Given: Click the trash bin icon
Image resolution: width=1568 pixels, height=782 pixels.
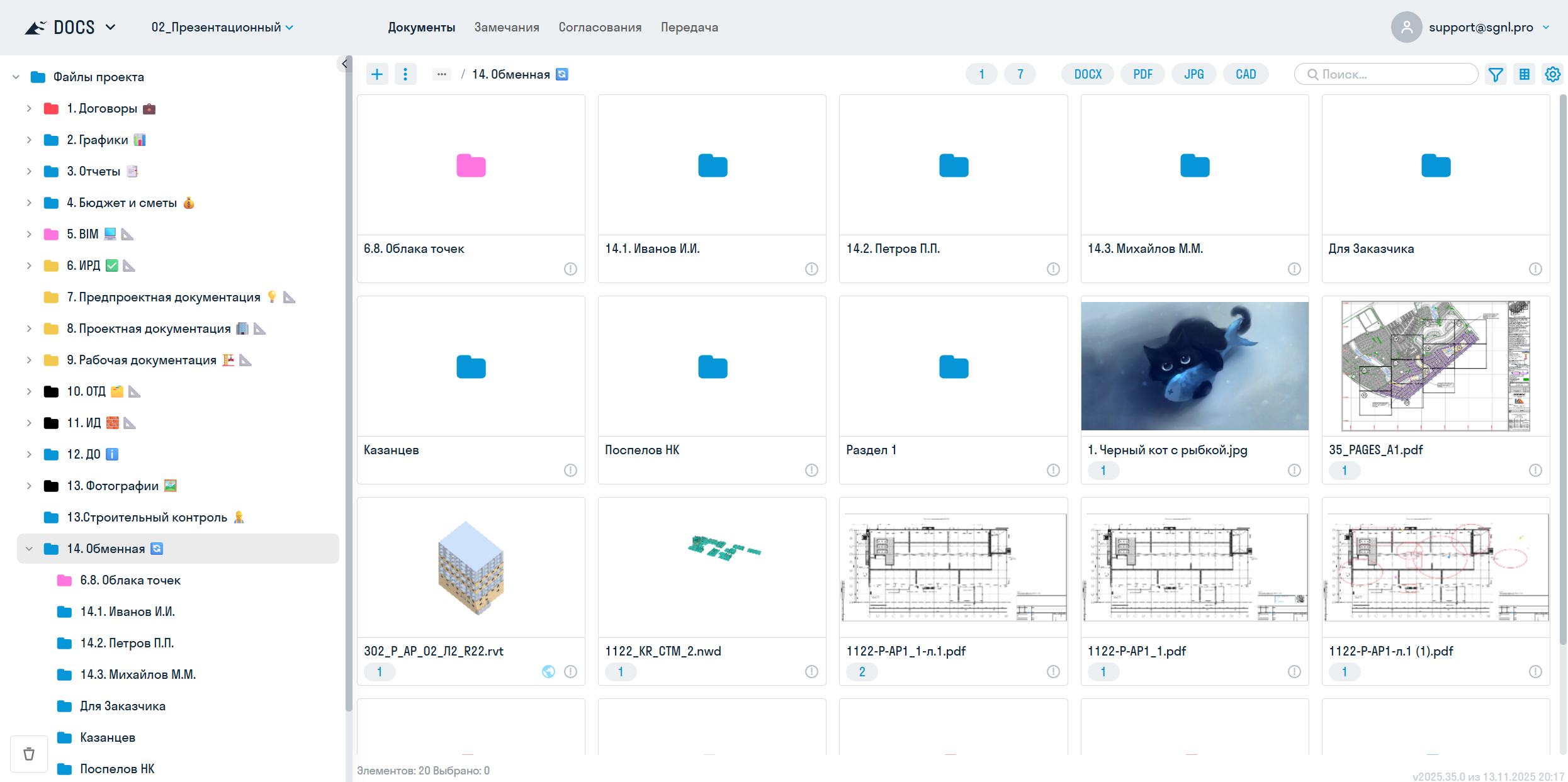Looking at the screenshot, I should tap(29, 754).
